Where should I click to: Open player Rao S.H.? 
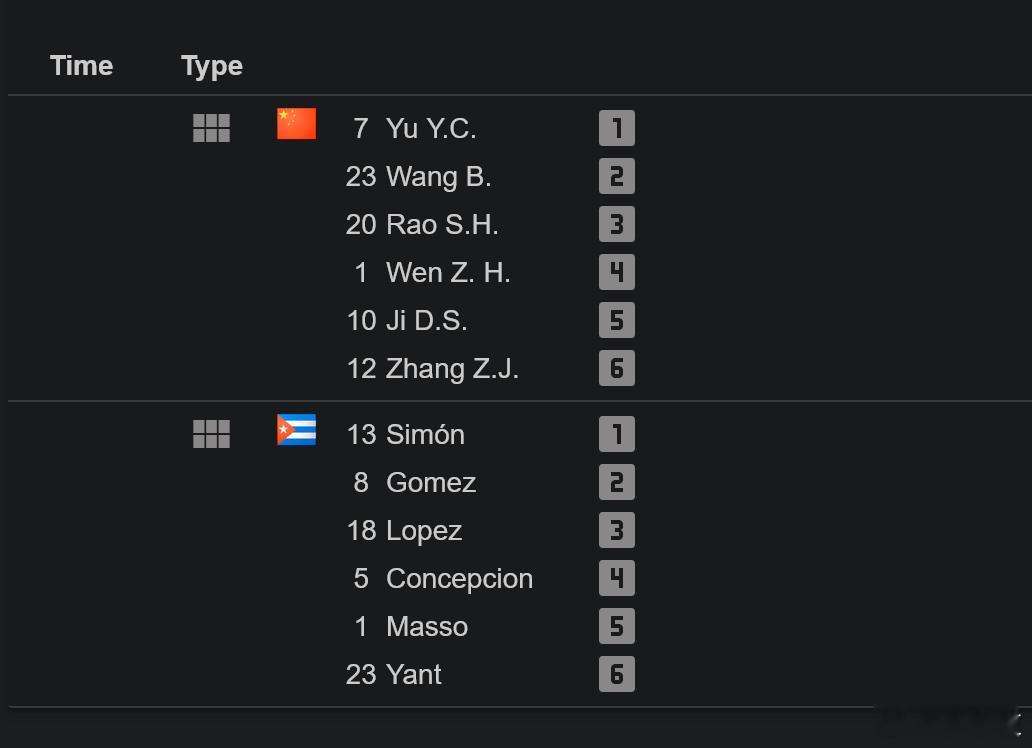click(x=442, y=225)
